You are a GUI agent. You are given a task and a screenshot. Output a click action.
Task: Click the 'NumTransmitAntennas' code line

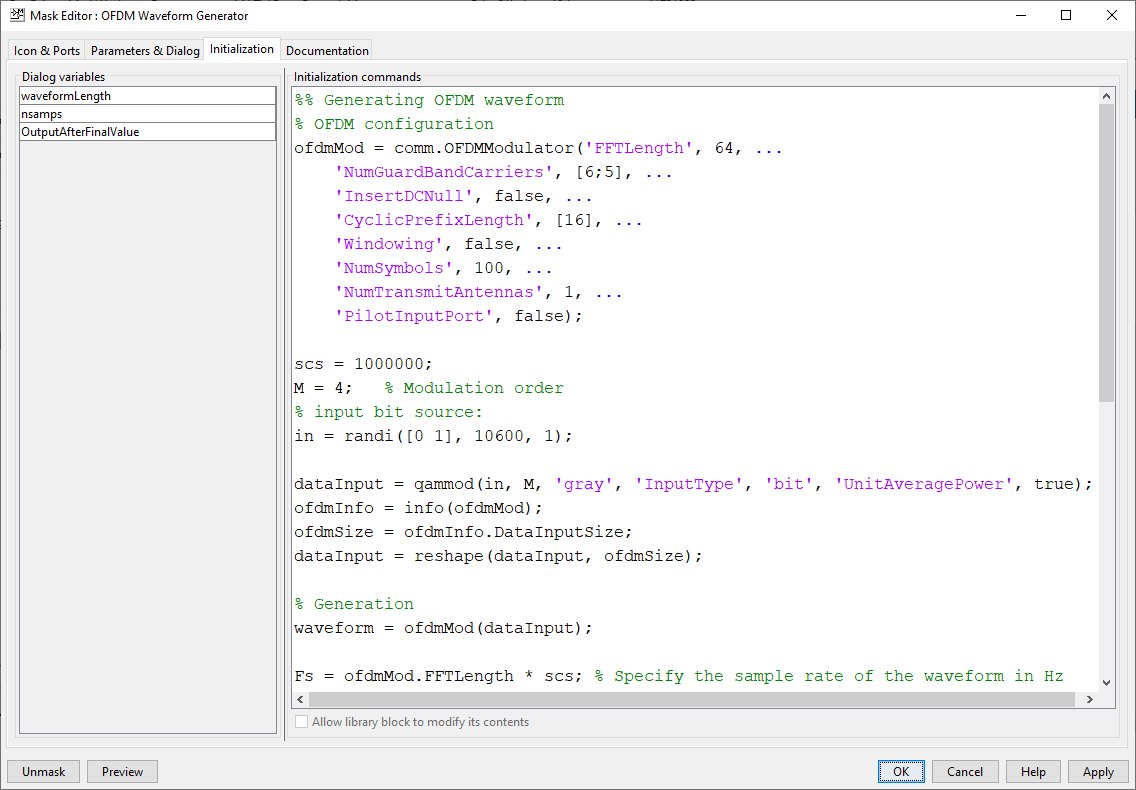pos(478,291)
